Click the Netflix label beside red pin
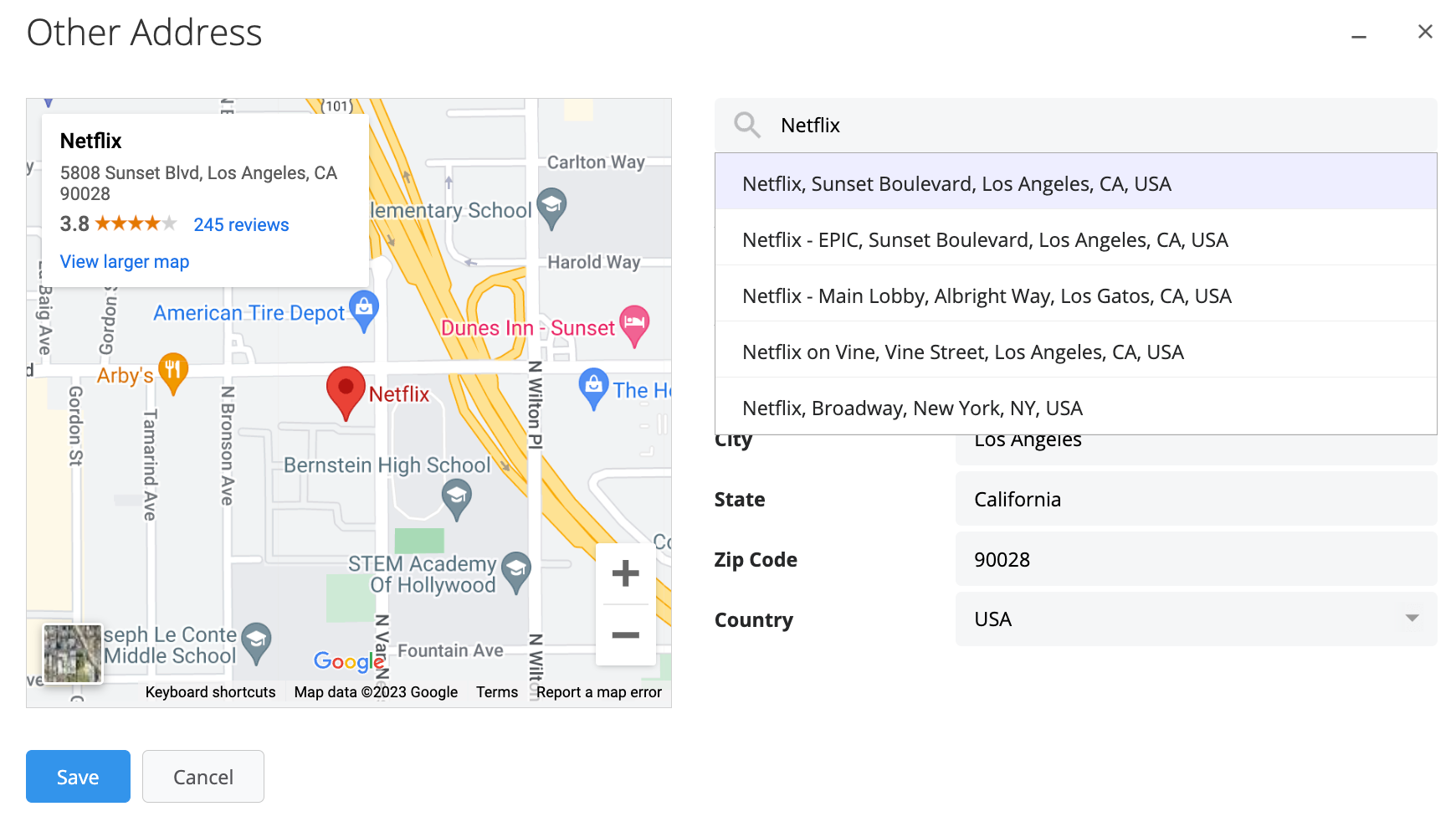This screenshot has width=1456, height=827. tap(398, 394)
